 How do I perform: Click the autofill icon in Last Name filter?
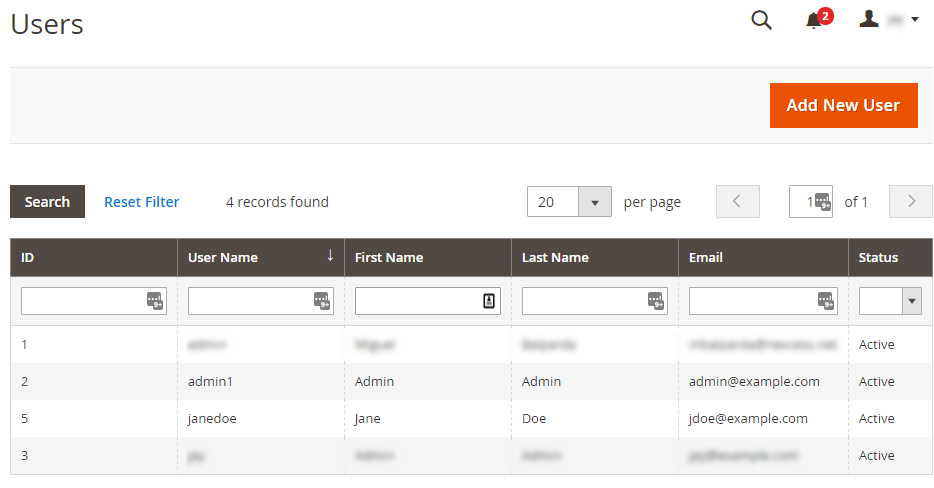point(655,301)
